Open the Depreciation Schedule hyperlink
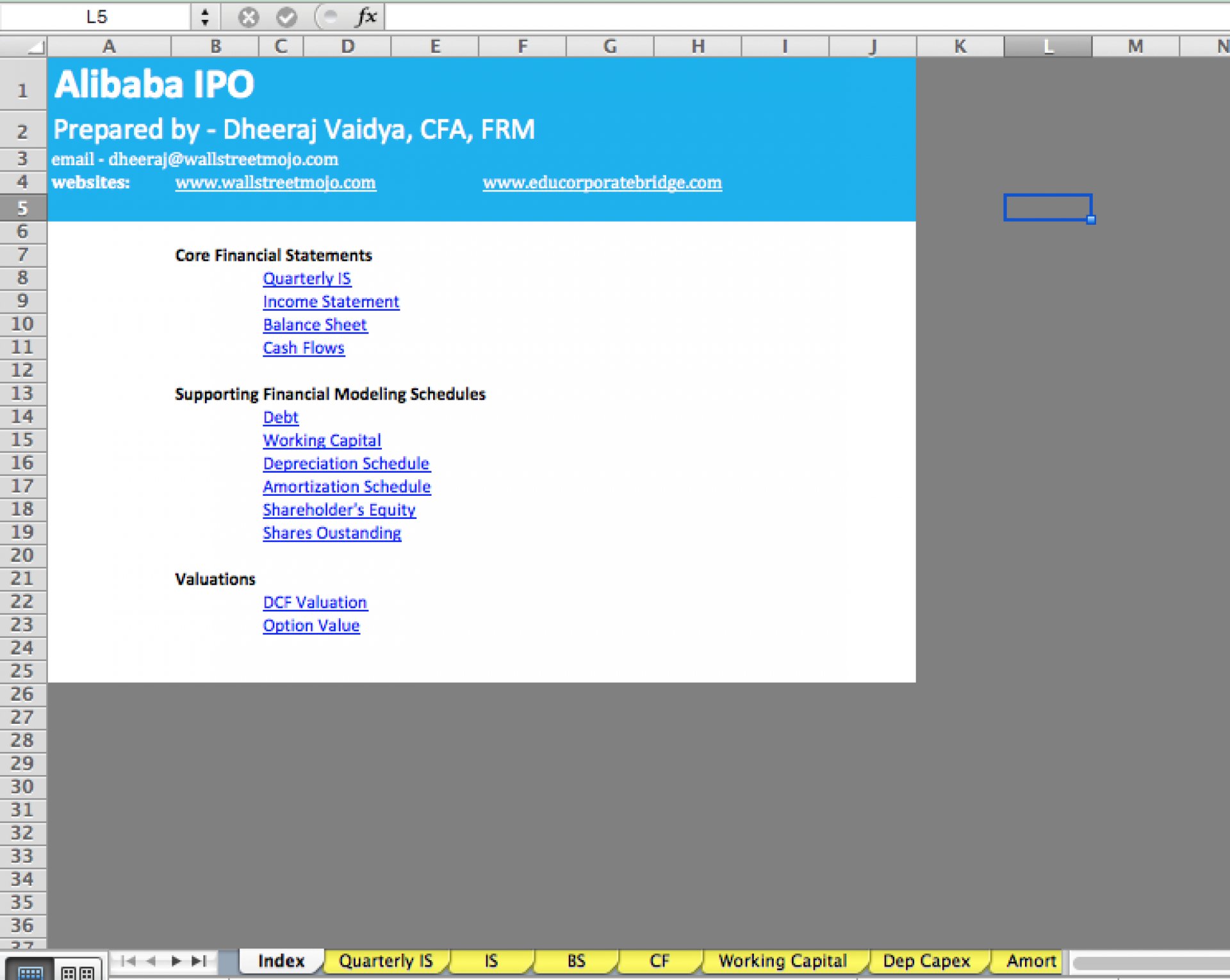This screenshot has height=980, width=1230. (346, 464)
